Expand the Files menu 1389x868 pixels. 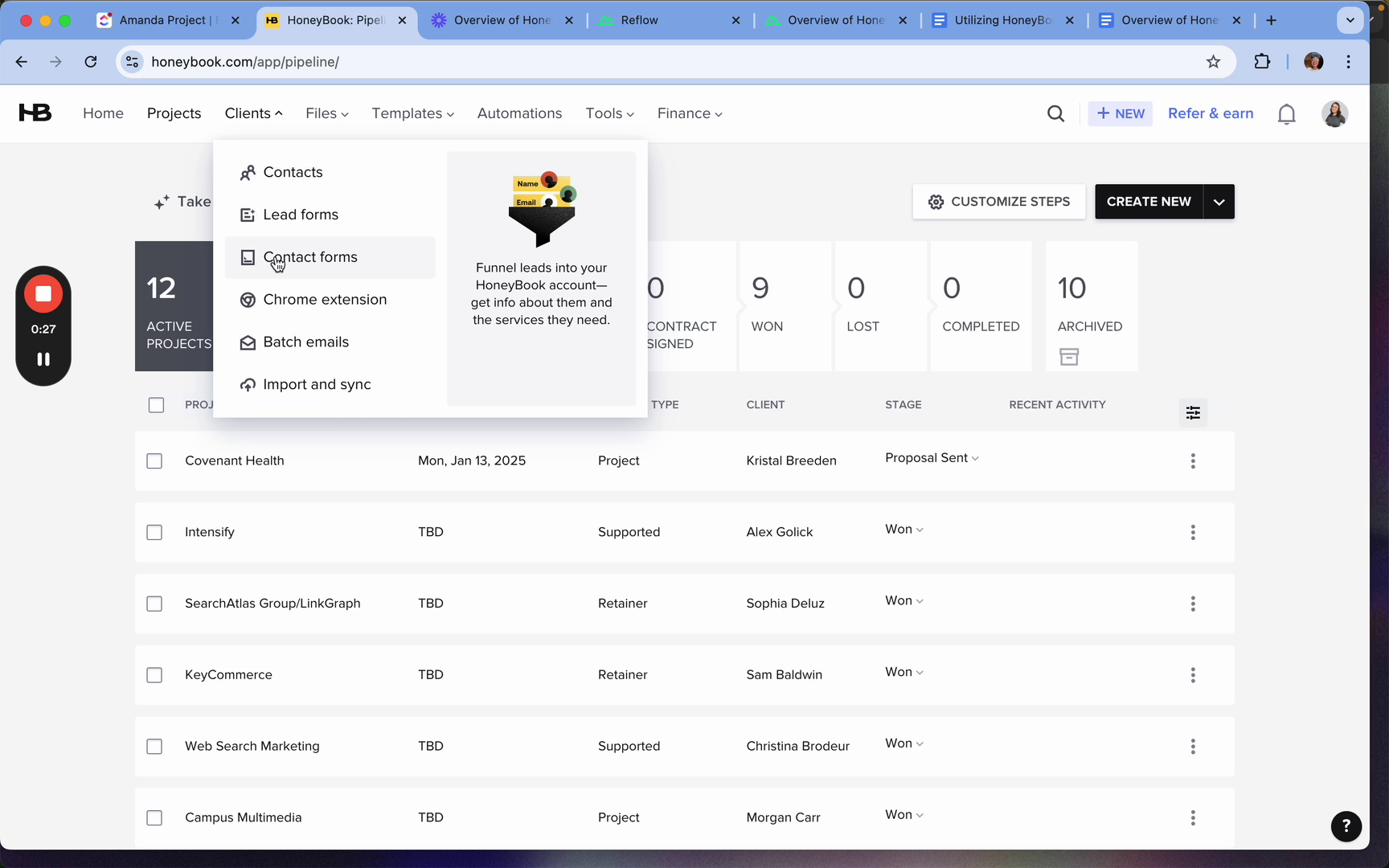coord(327,113)
